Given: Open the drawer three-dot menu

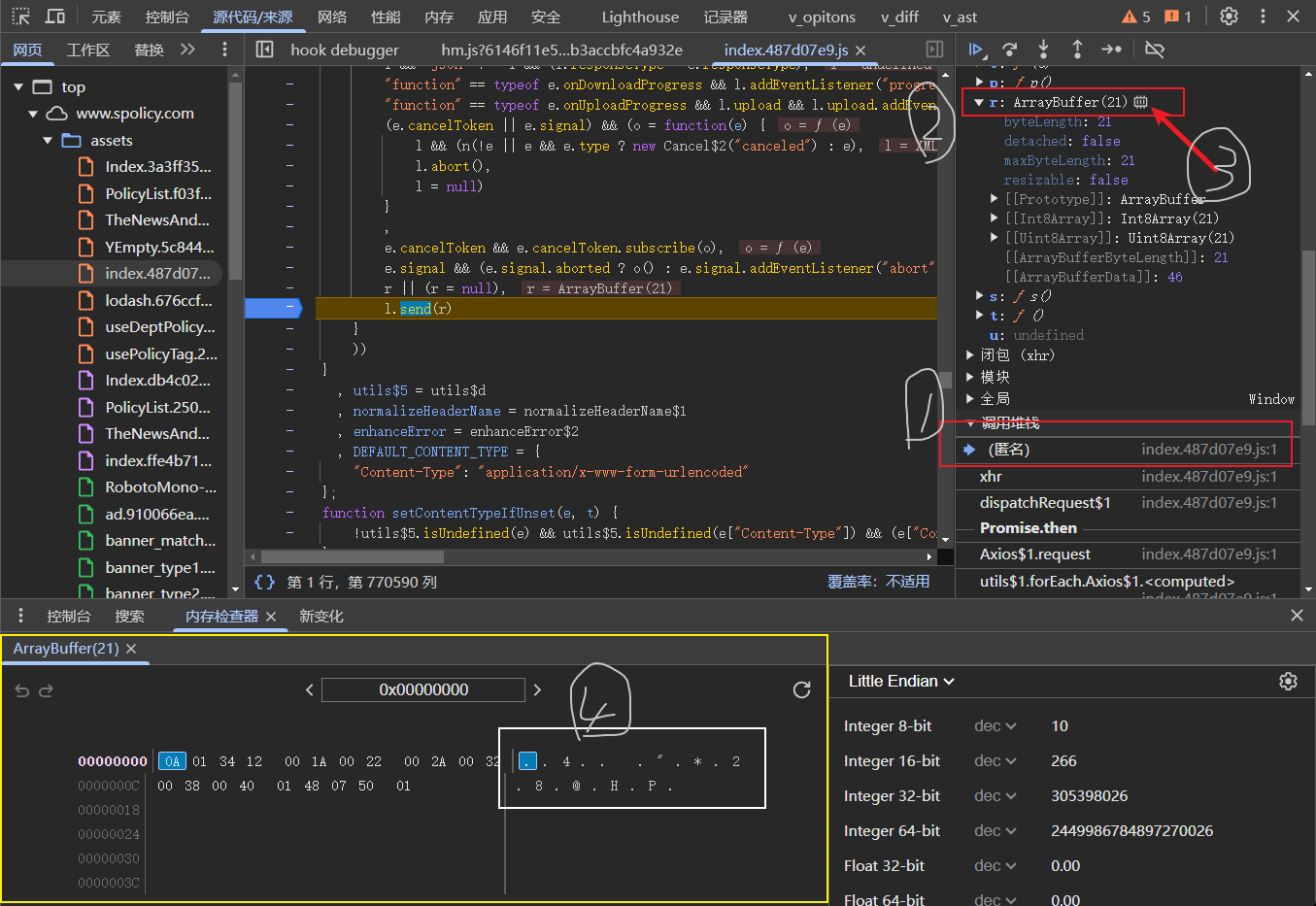Looking at the screenshot, I should tap(20, 616).
